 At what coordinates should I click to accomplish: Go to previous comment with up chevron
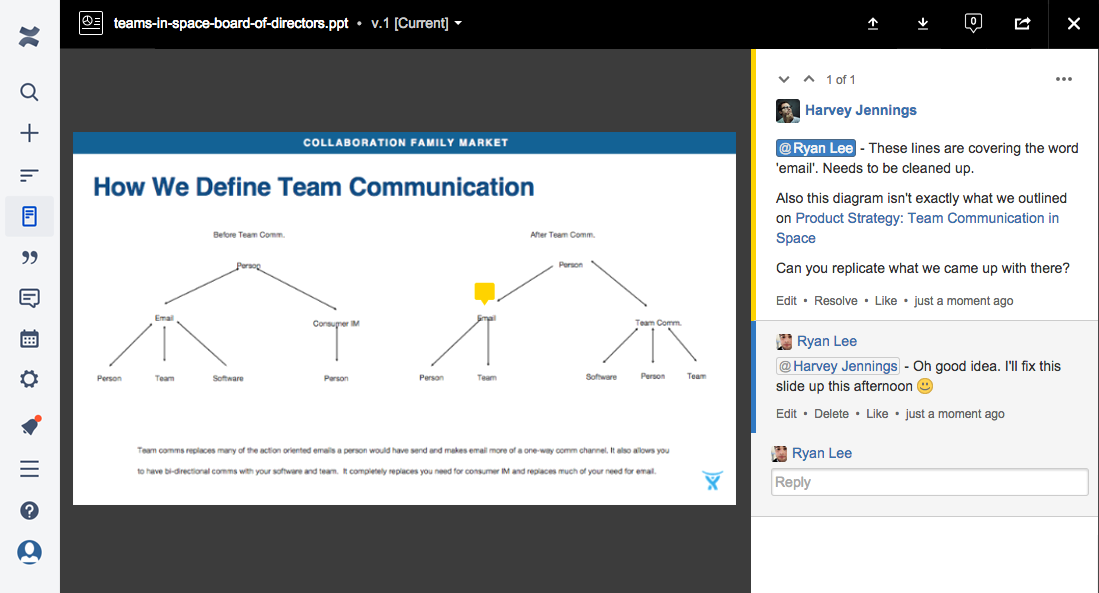point(809,79)
